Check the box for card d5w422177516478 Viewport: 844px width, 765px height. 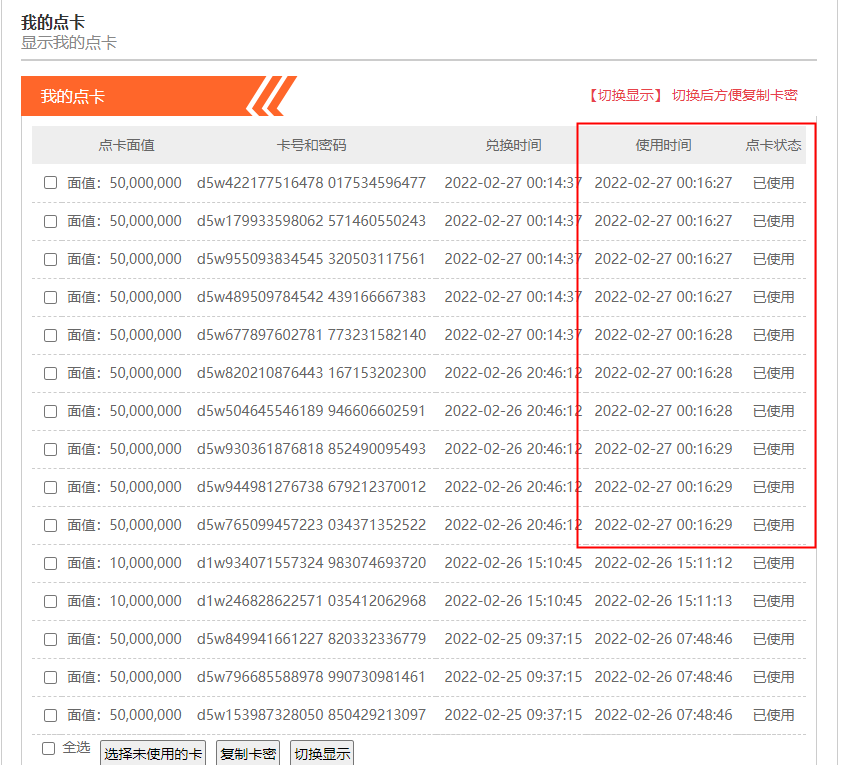click(51, 183)
